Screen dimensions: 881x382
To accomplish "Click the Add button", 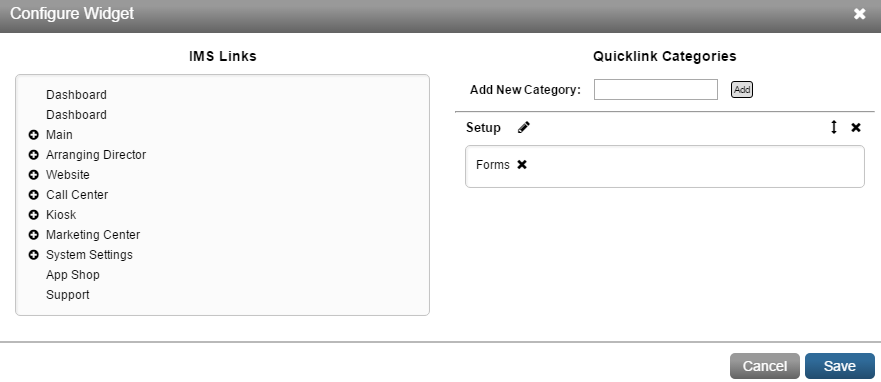I will click(x=742, y=89).
